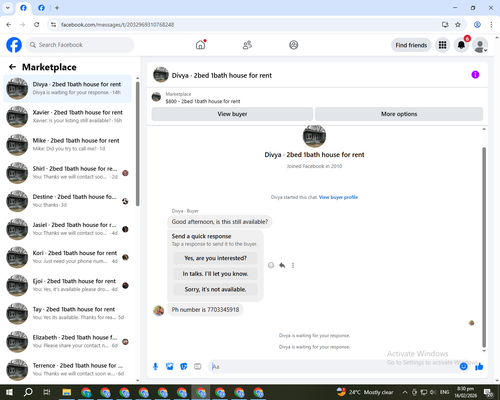Open the Friends icon in top navigation
This screenshot has height=400, width=500.
click(x=247, y=45)
